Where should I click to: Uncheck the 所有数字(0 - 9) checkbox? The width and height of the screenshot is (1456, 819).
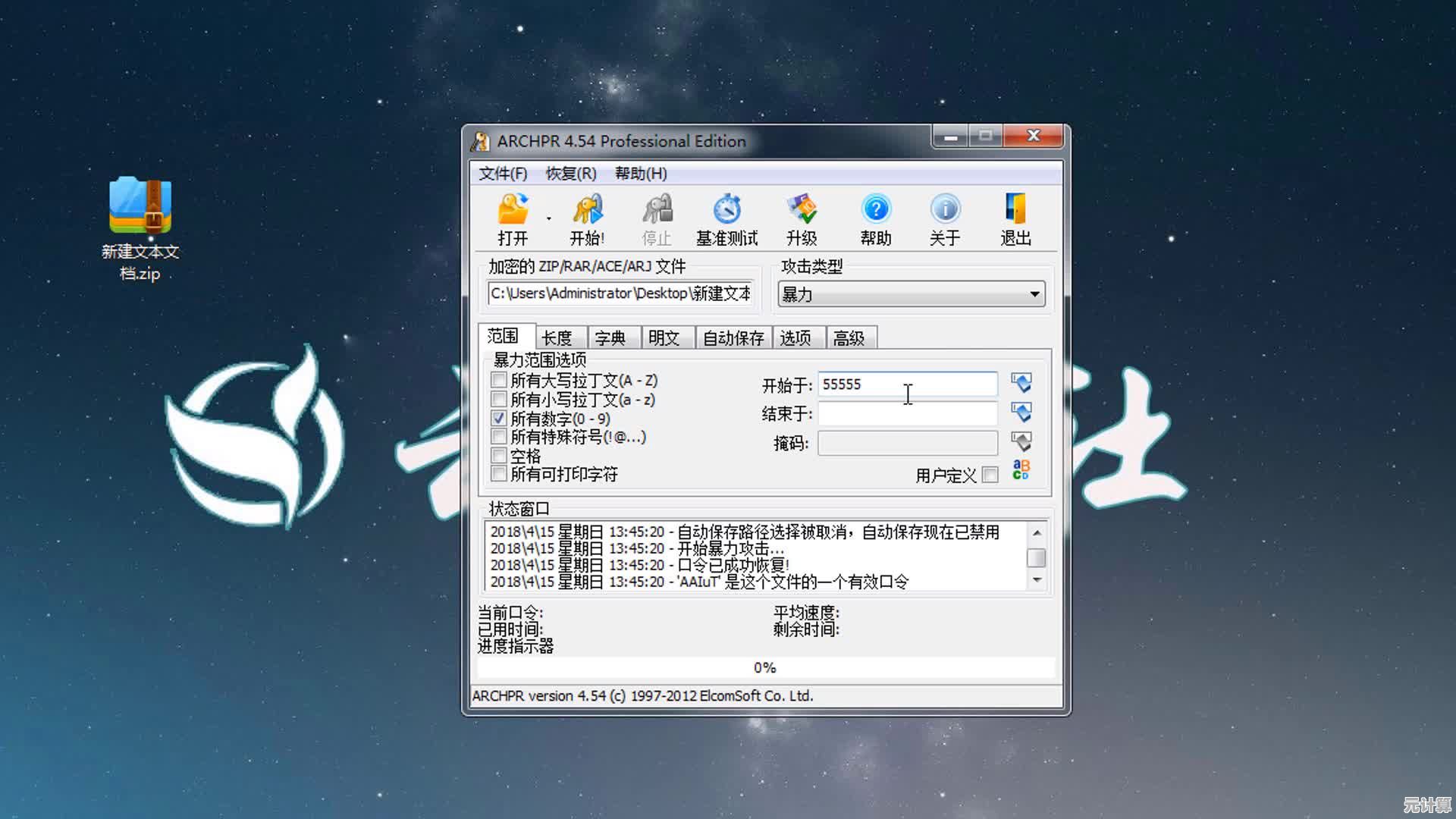click(x=499, y=418)
